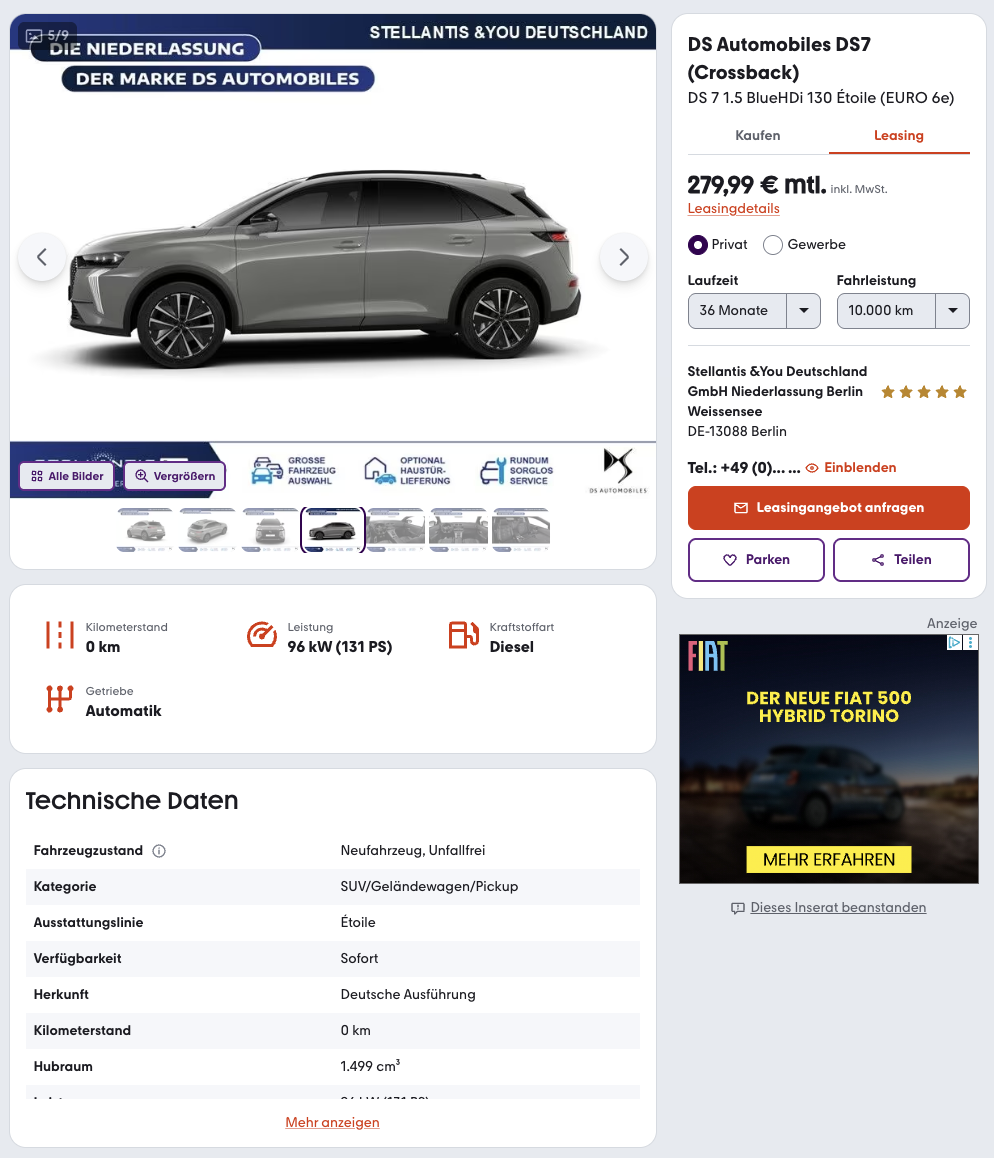Show the next car image arrow
This screenshot has width=994, height=1158.
pos(624,257)
